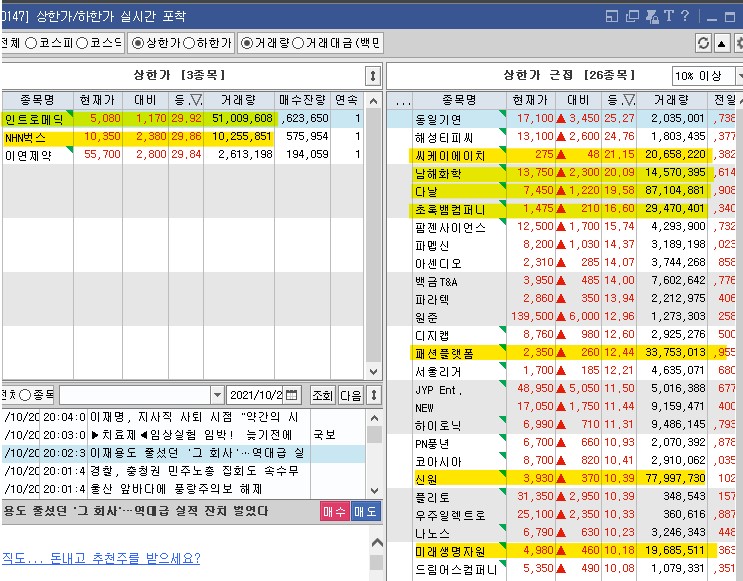Click the news stock search input box
This screenshot has width=743, height=581.
[135, 395]
